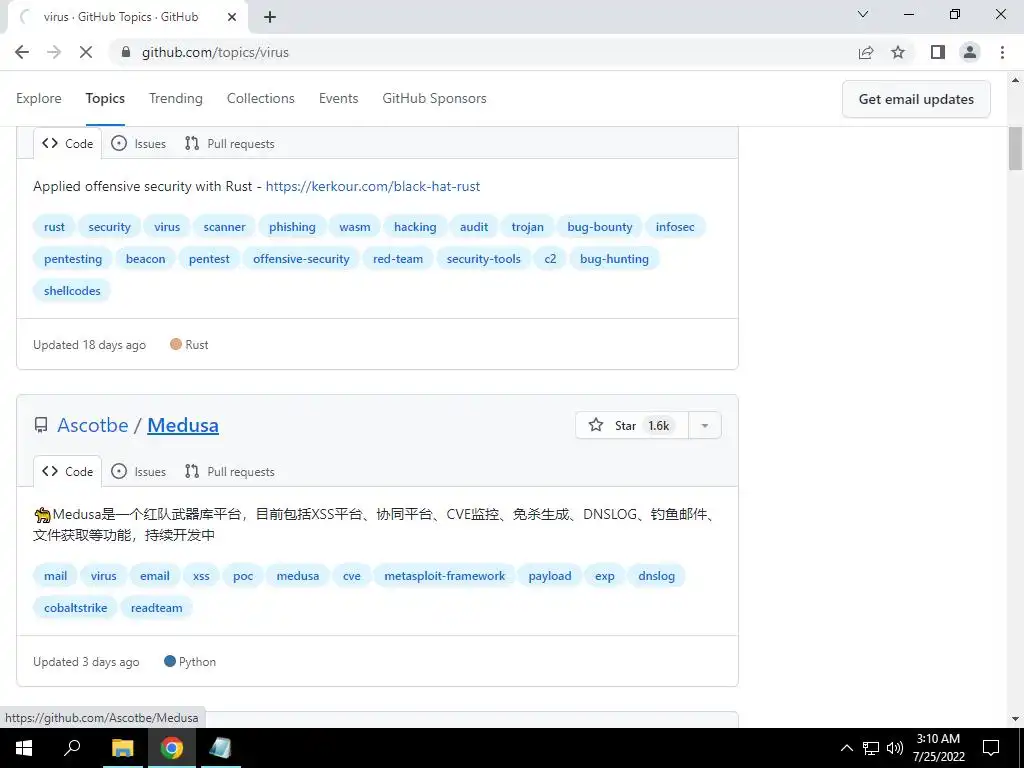Screen dimensions: 1024x768
Task: Open the xss topic tag
Action: [201, 576]
